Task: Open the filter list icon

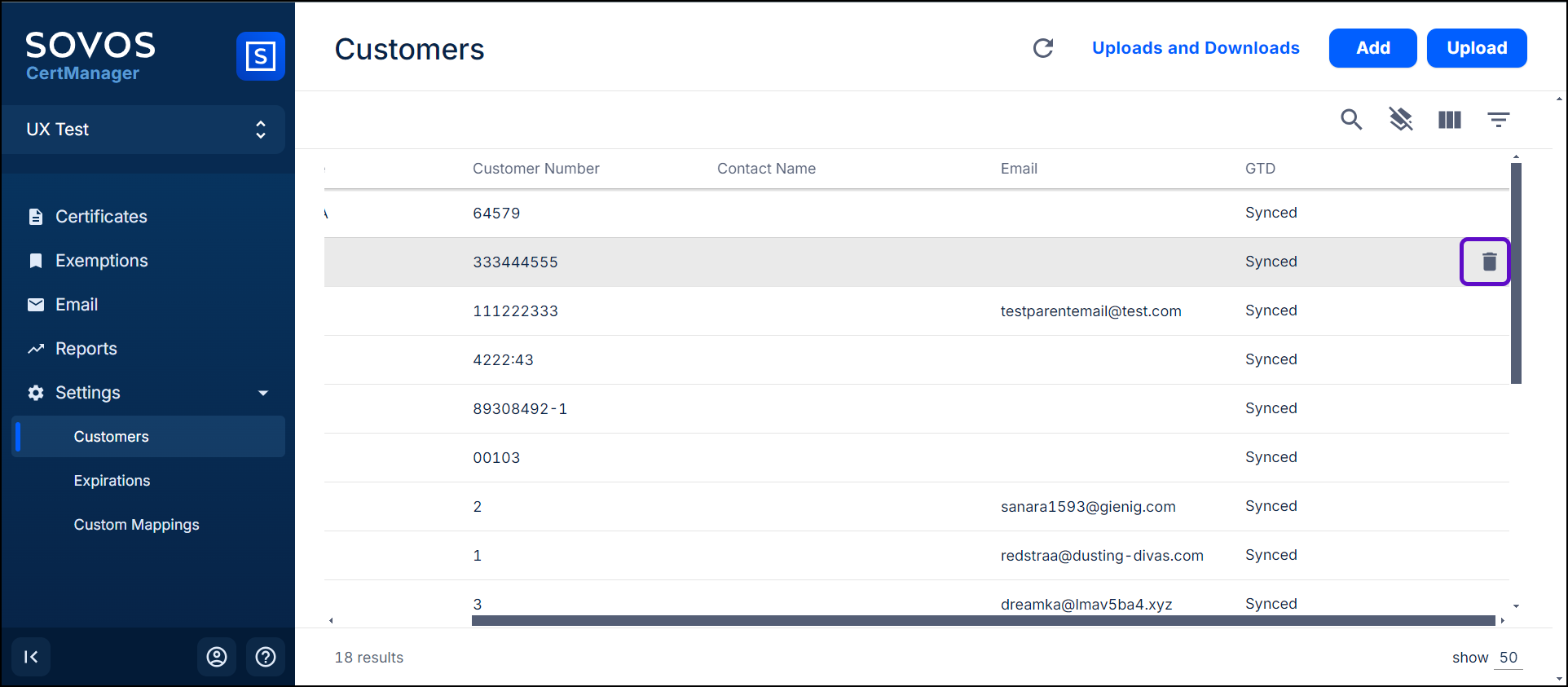Action: click(1498, 120)
